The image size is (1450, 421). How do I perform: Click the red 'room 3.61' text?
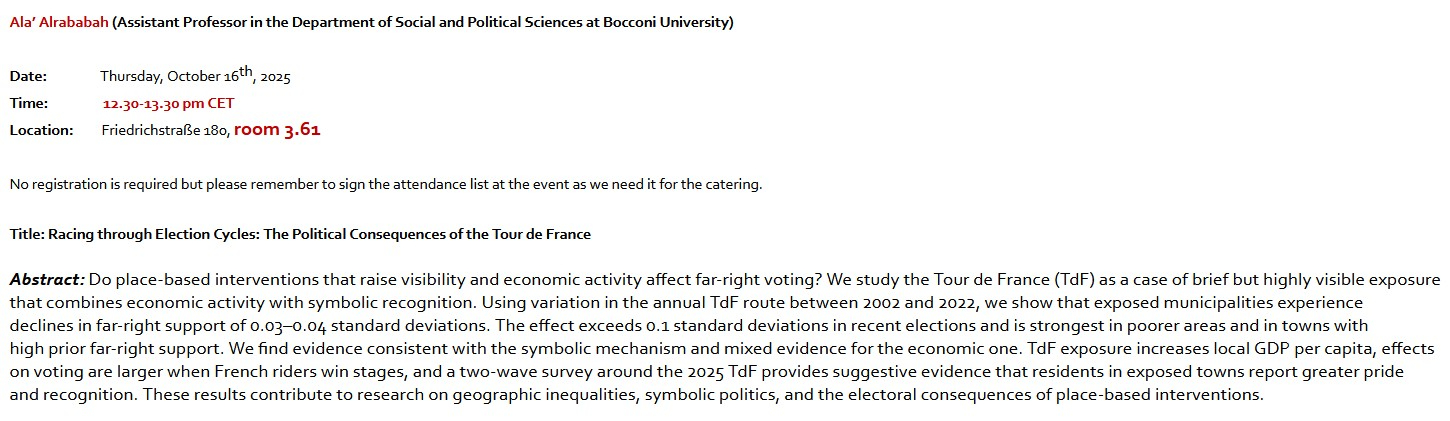(277, 129)
